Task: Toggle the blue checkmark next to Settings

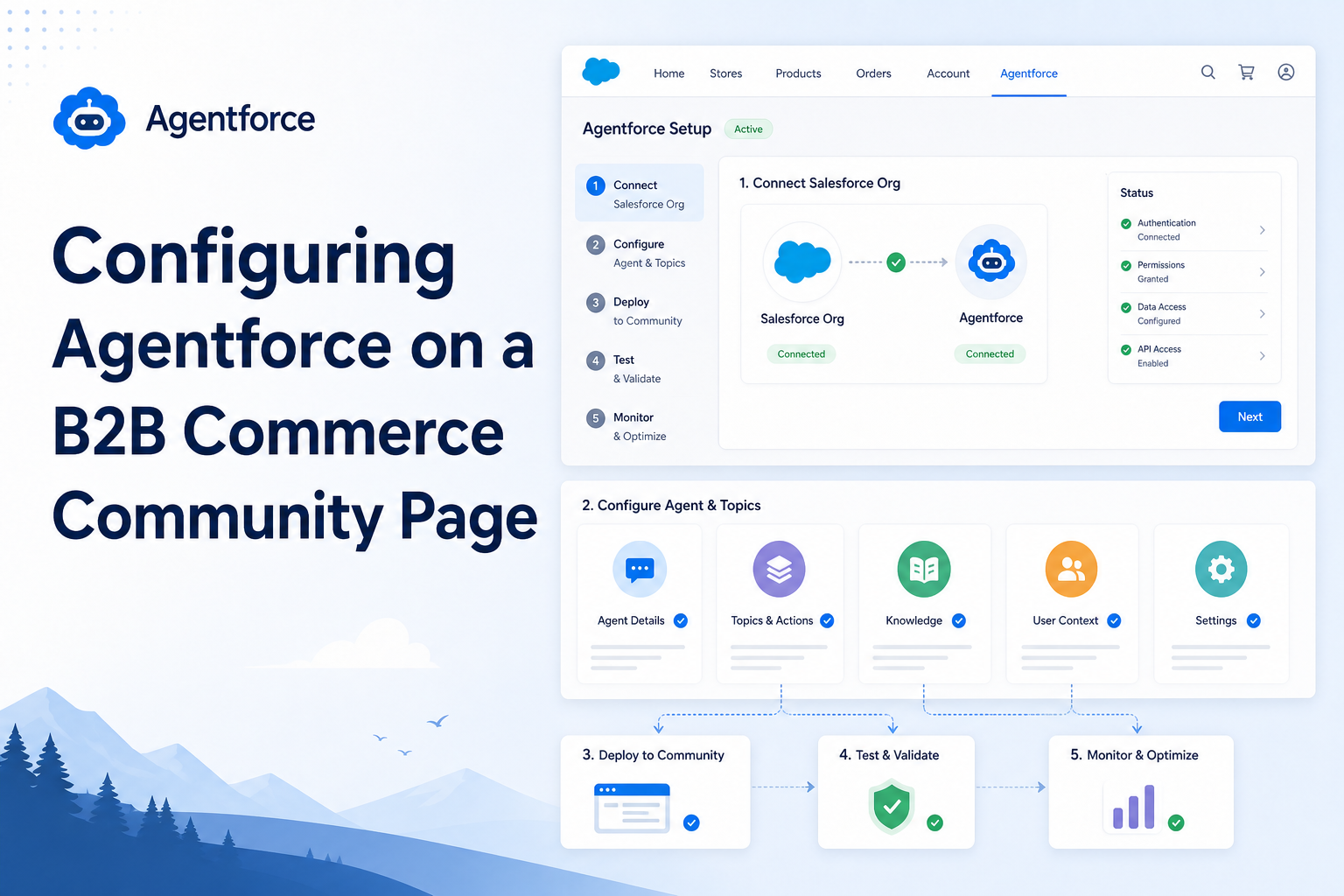Action: tap(1254, 620)
